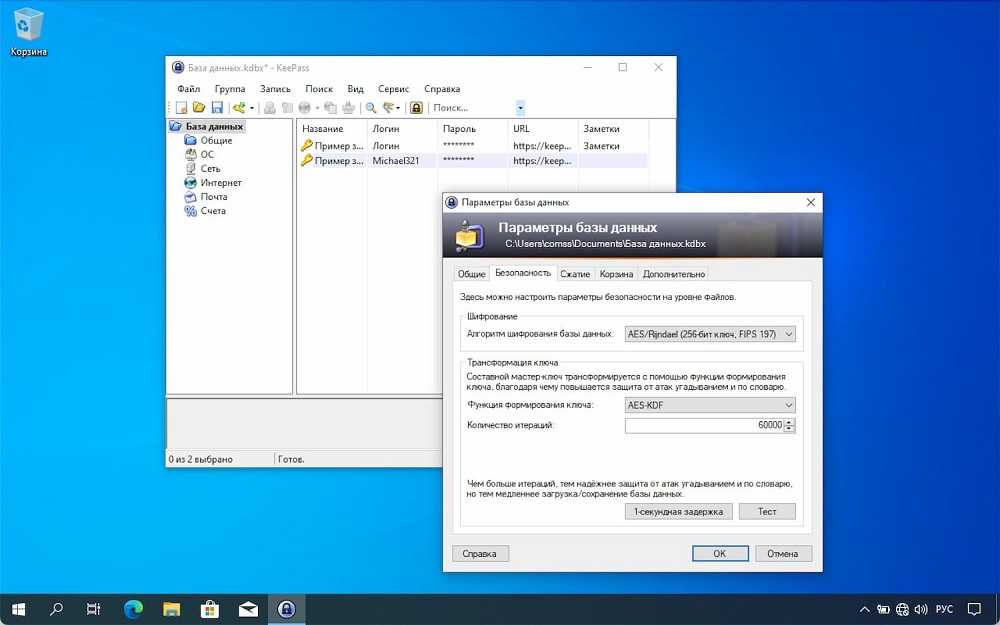
Task: Open KeePass from the Windows taskbar
Action: [286, 608]
